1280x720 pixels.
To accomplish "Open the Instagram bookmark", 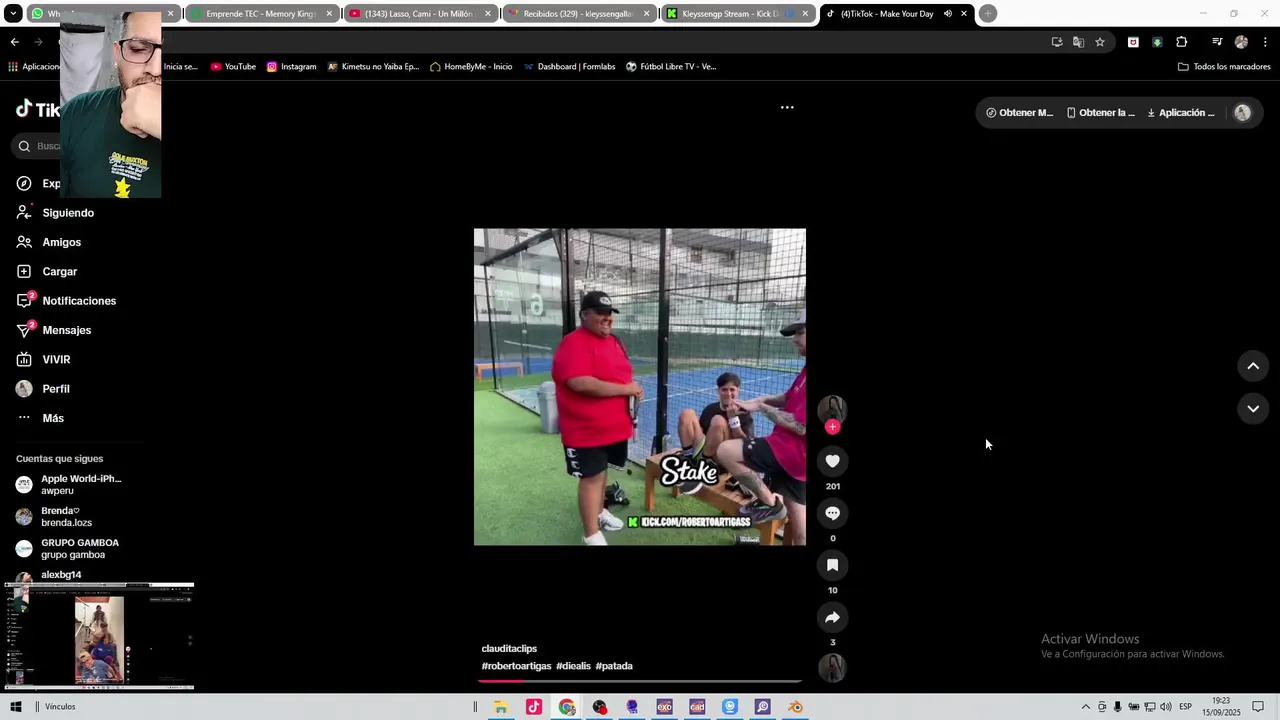I will tap(291, 67).
